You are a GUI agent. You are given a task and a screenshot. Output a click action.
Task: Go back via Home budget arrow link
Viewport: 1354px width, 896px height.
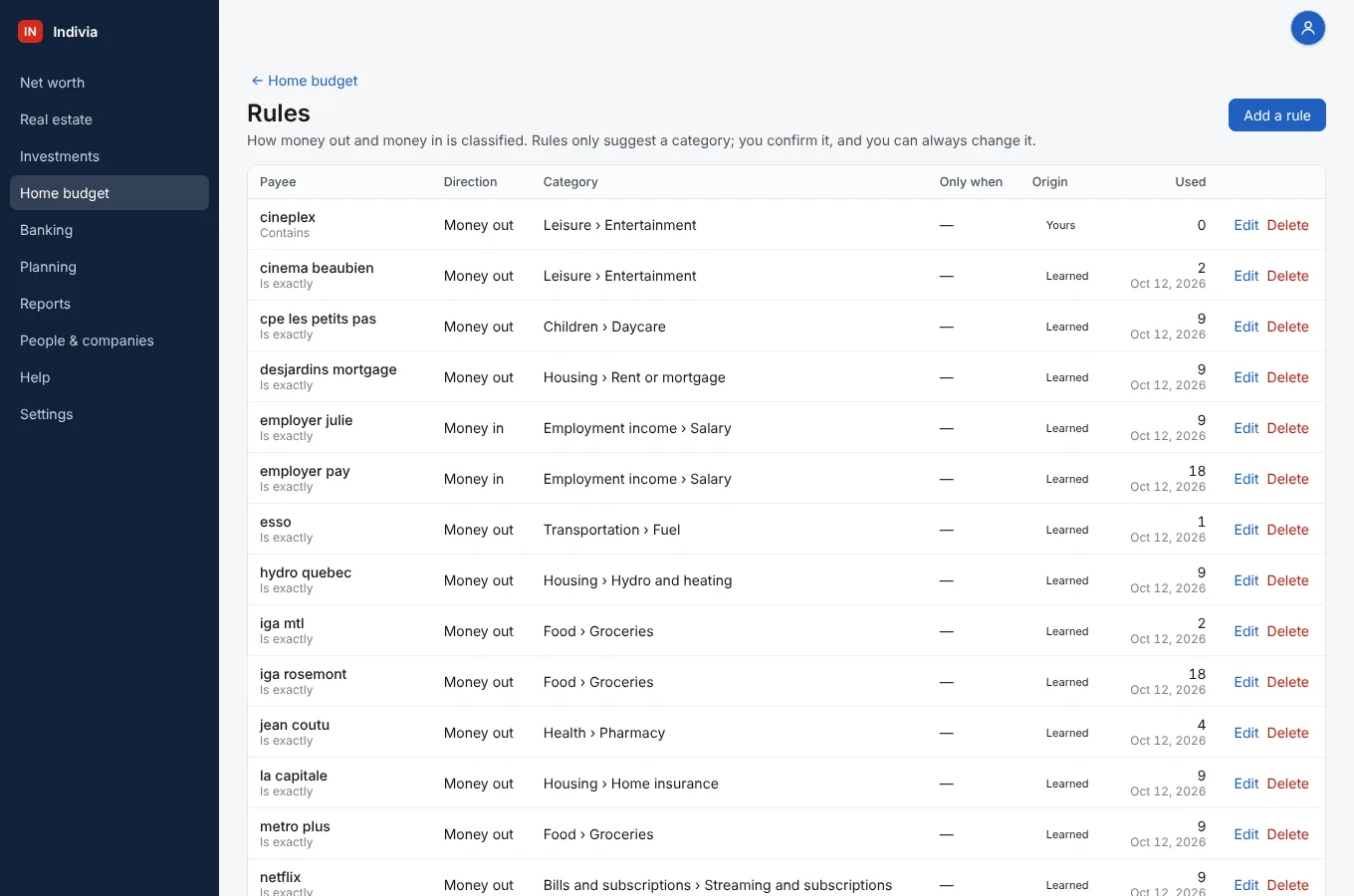click(x=304, y=81)
